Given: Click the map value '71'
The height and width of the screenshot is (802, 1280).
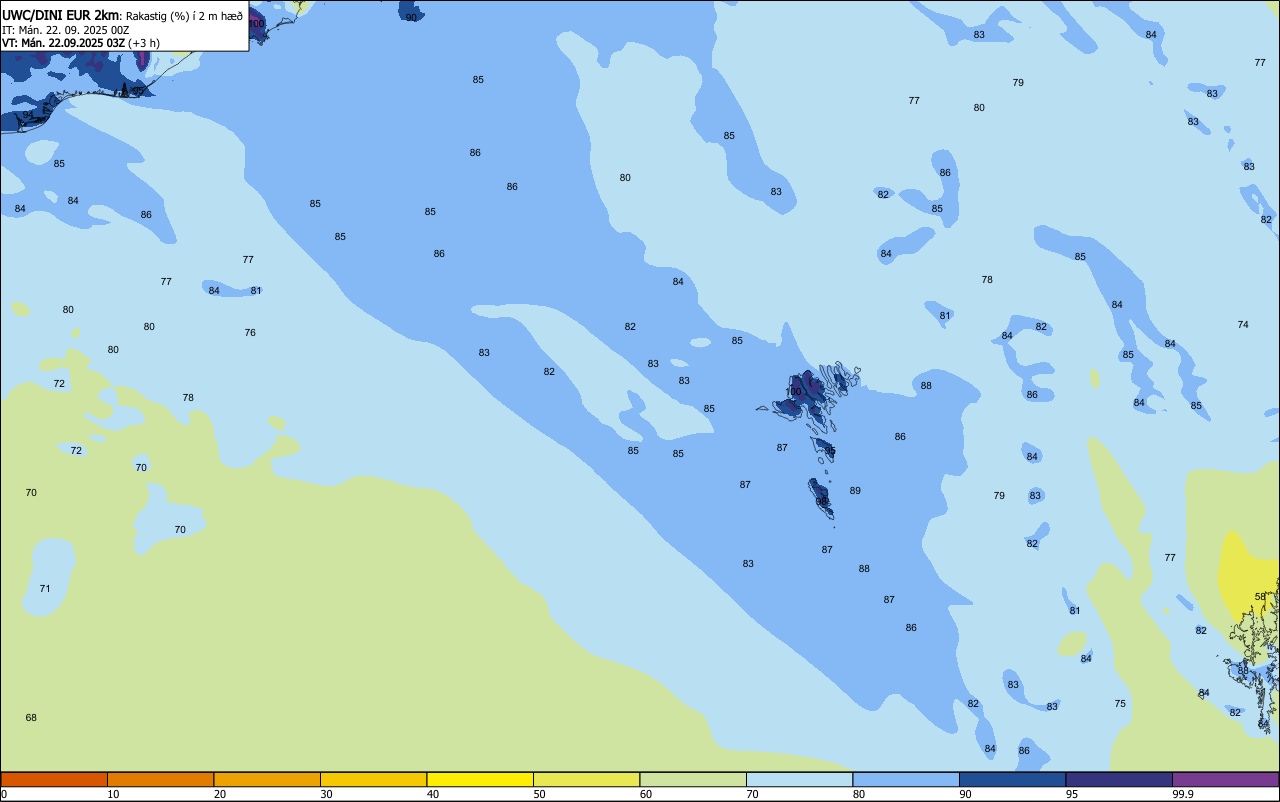Looking at the screenshot, I should (x=45, y=589).
